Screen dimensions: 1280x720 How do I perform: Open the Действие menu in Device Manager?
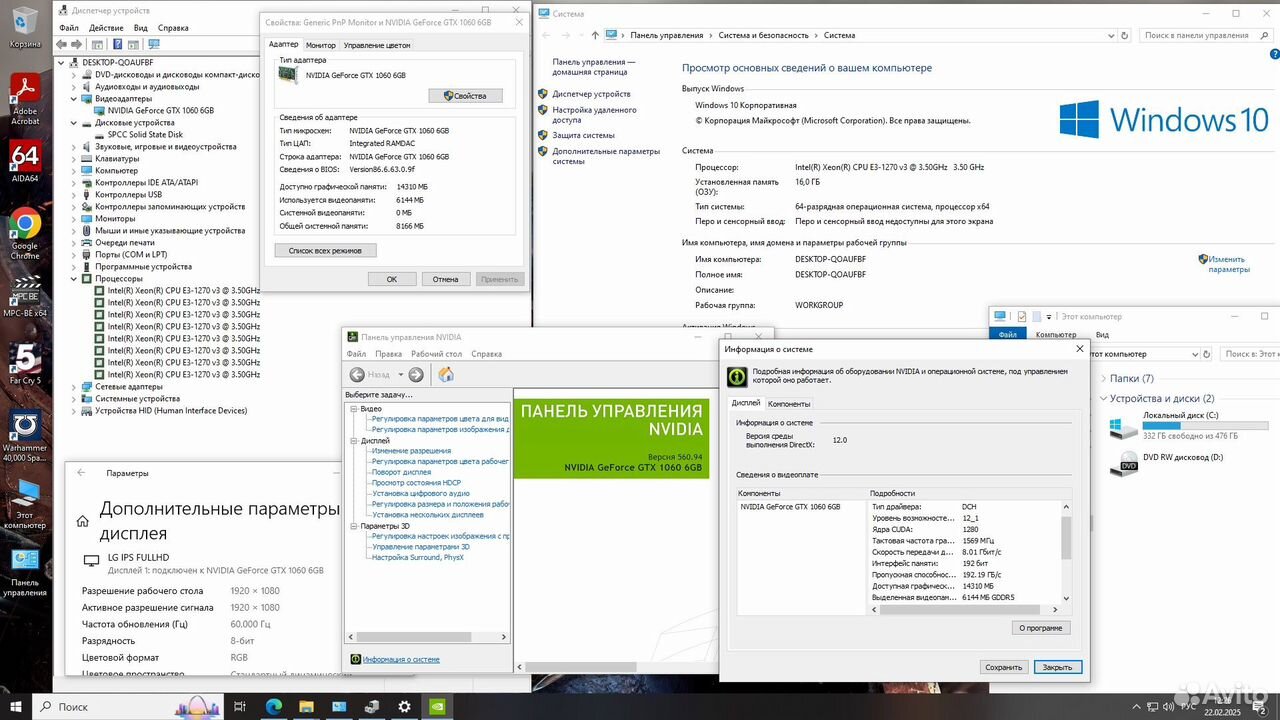(x=106, y=28)
